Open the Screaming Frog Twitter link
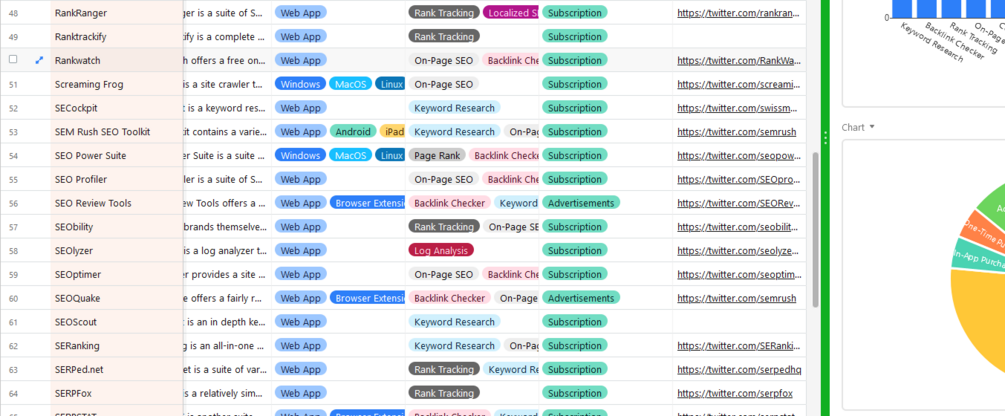This screenshot has height=416, width=1005. click(739, 84)
